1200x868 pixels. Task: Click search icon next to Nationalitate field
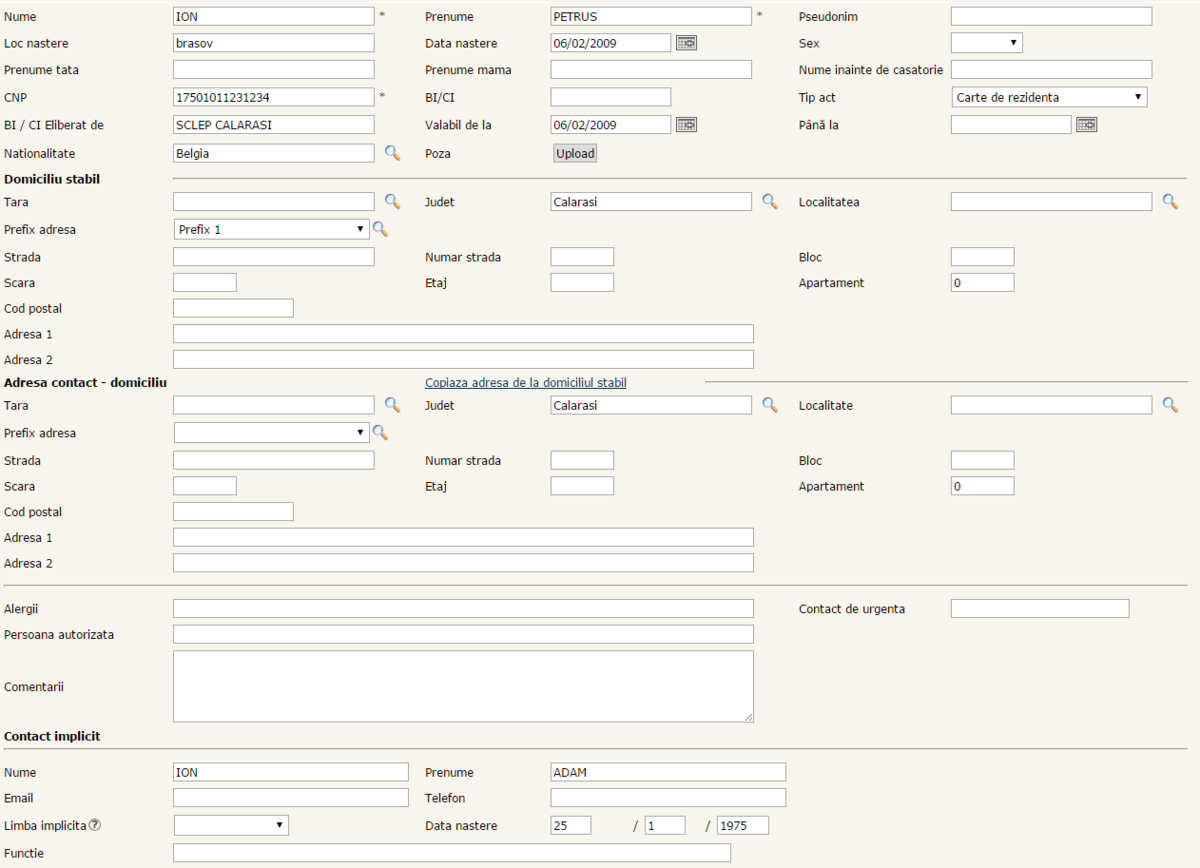point(393,153)
